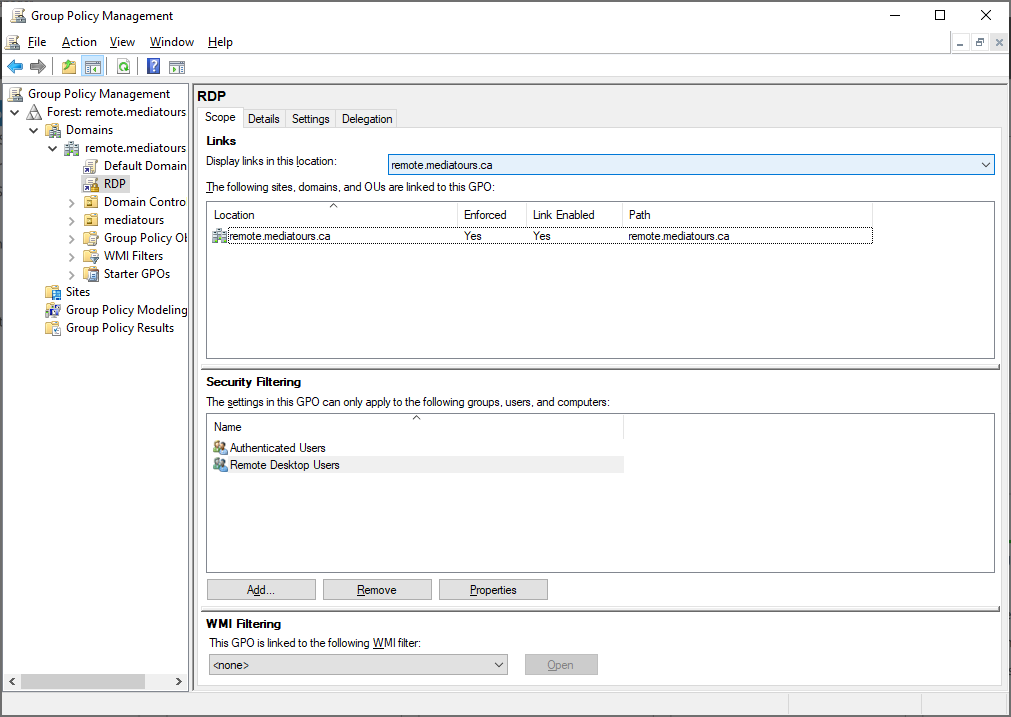Open the File menu
Screen dimensions: 1011x717
pyautogui.click(x=37, y=42)
